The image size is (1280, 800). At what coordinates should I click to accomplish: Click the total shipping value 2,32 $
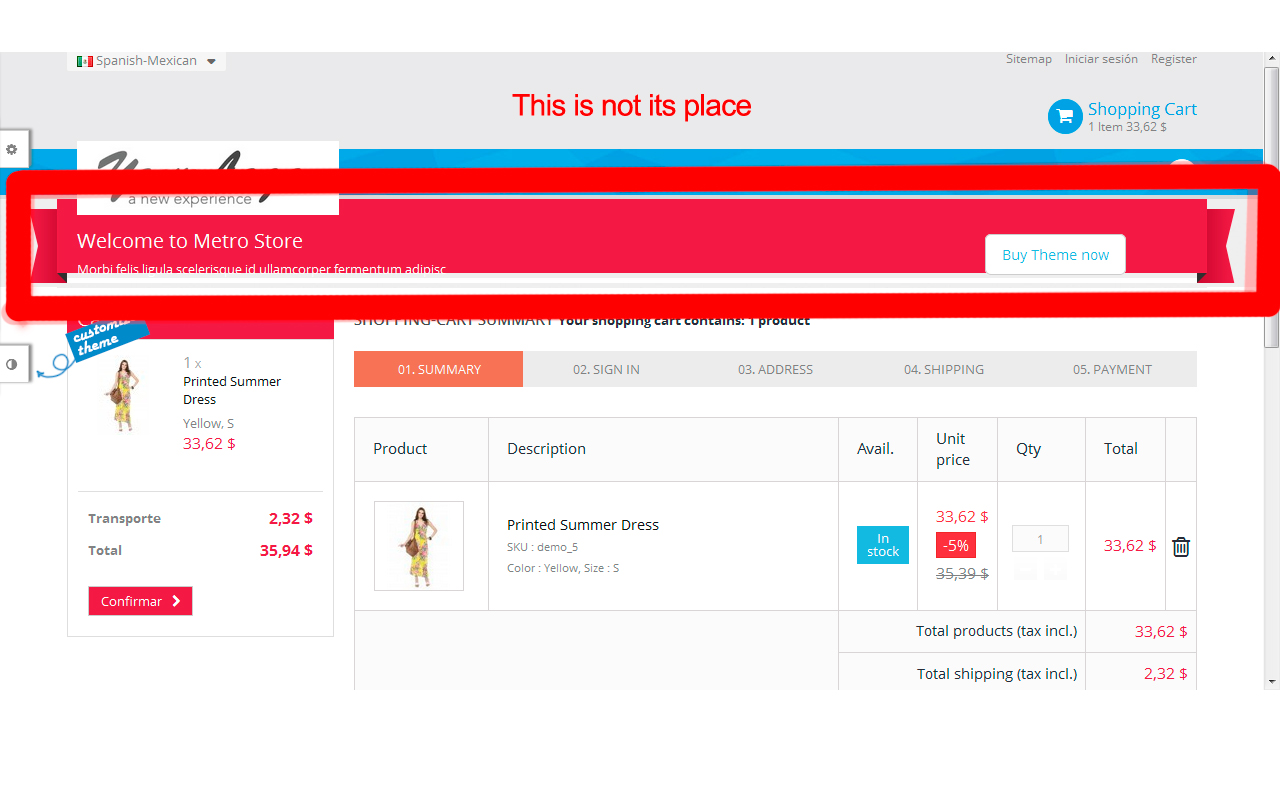[1166, 674]
